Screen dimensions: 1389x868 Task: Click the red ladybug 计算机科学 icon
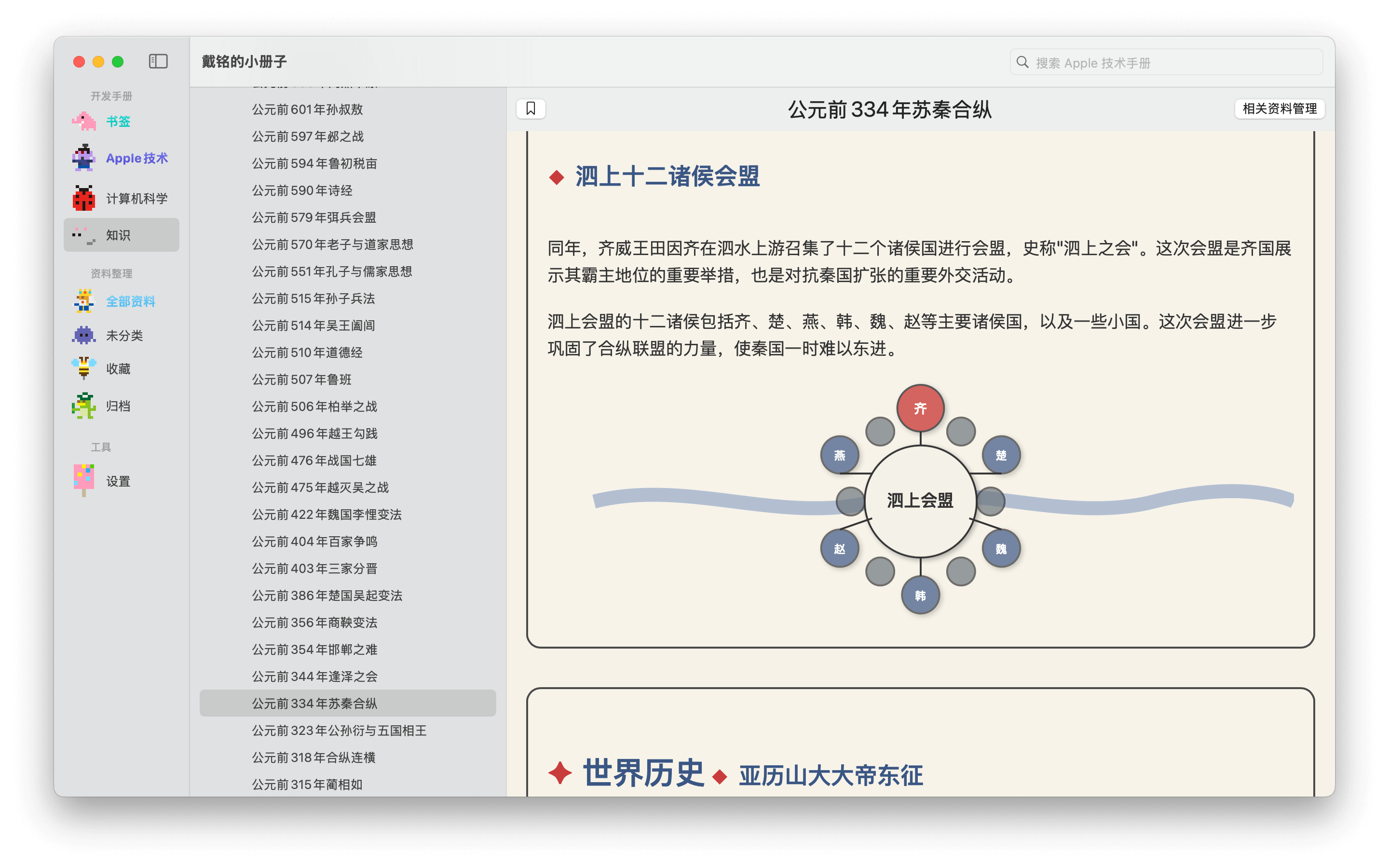[x=84, y=198]
